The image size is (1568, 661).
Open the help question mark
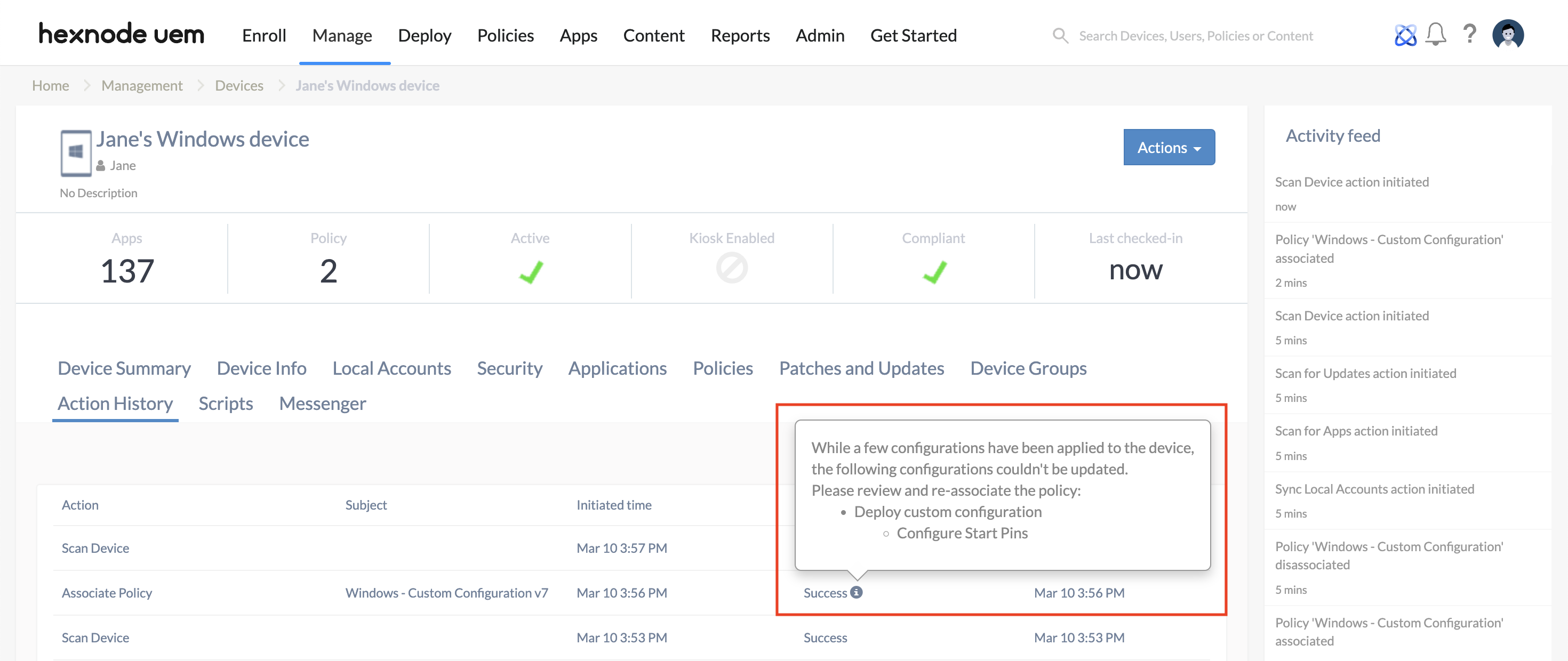pyautogui.click(x=1469, y=34)
